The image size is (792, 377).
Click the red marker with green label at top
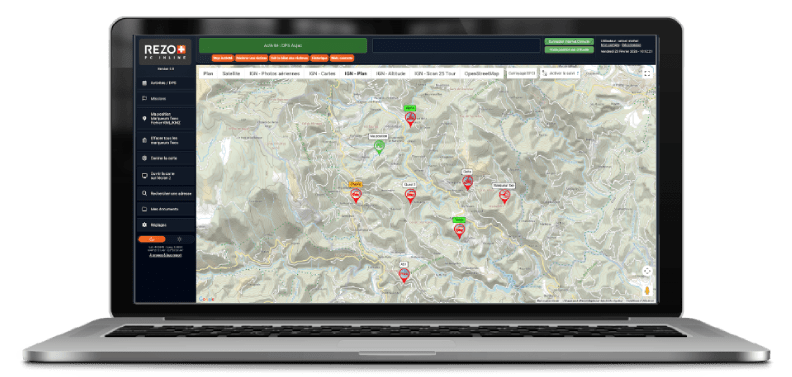pyautogui.click(x=410, y=119)
